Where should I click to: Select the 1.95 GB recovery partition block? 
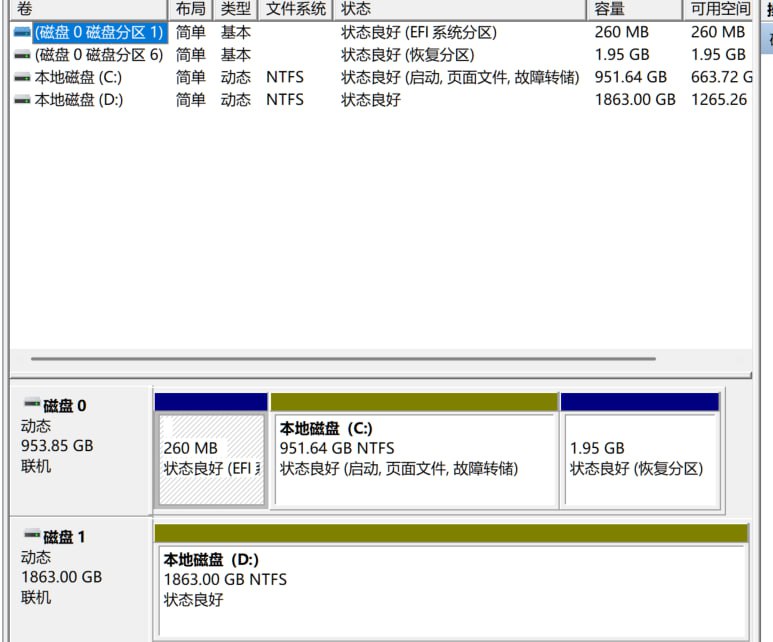tap(640, 460)
